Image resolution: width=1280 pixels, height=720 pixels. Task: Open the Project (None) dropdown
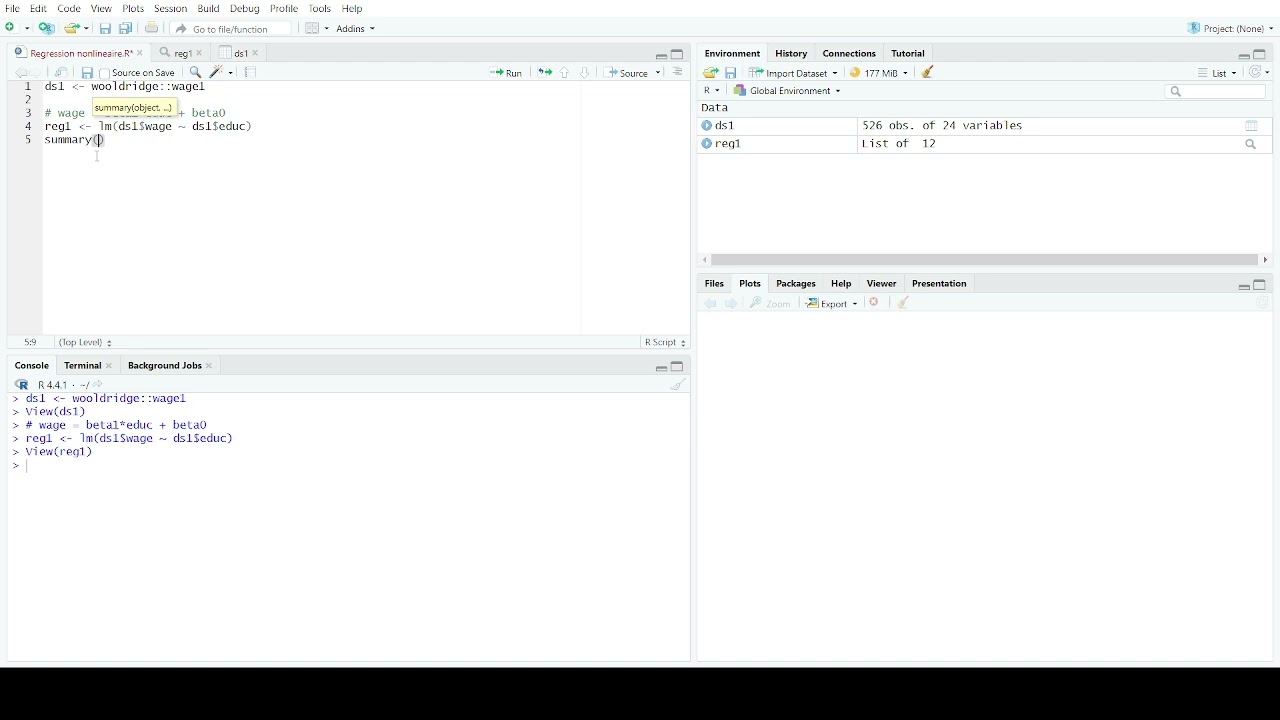(1231, 29)
